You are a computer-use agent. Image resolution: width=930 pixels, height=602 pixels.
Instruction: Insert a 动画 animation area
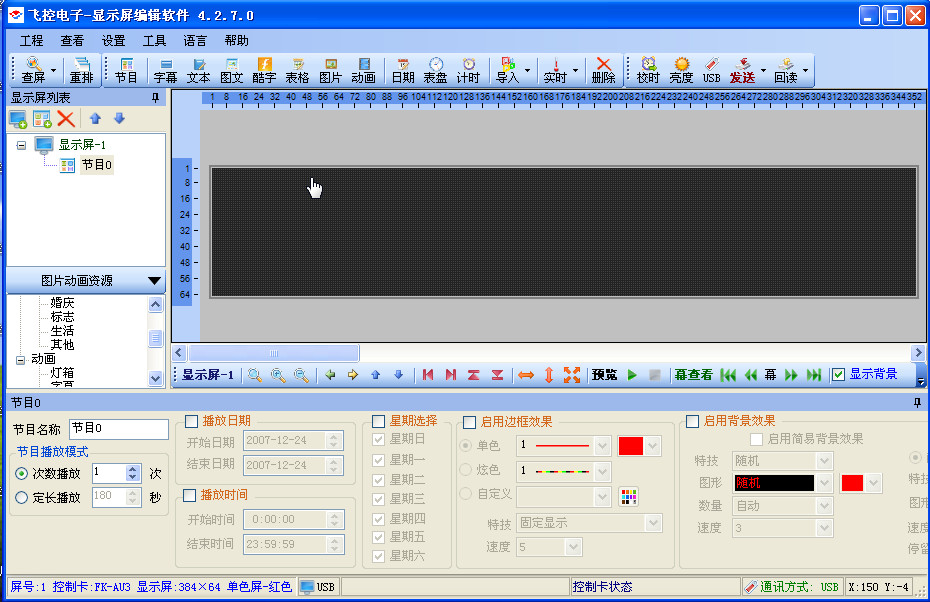coord(363,70)
